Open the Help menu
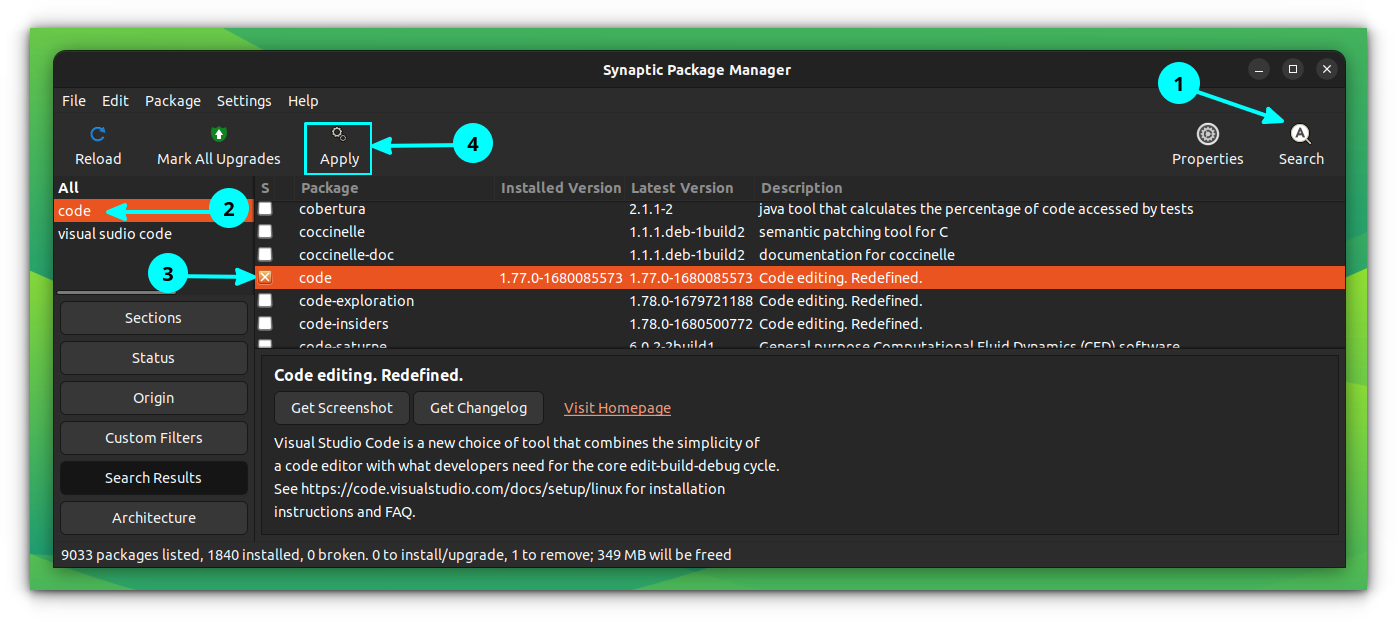This screenshot has width=1397, height=622. [303, 101]
